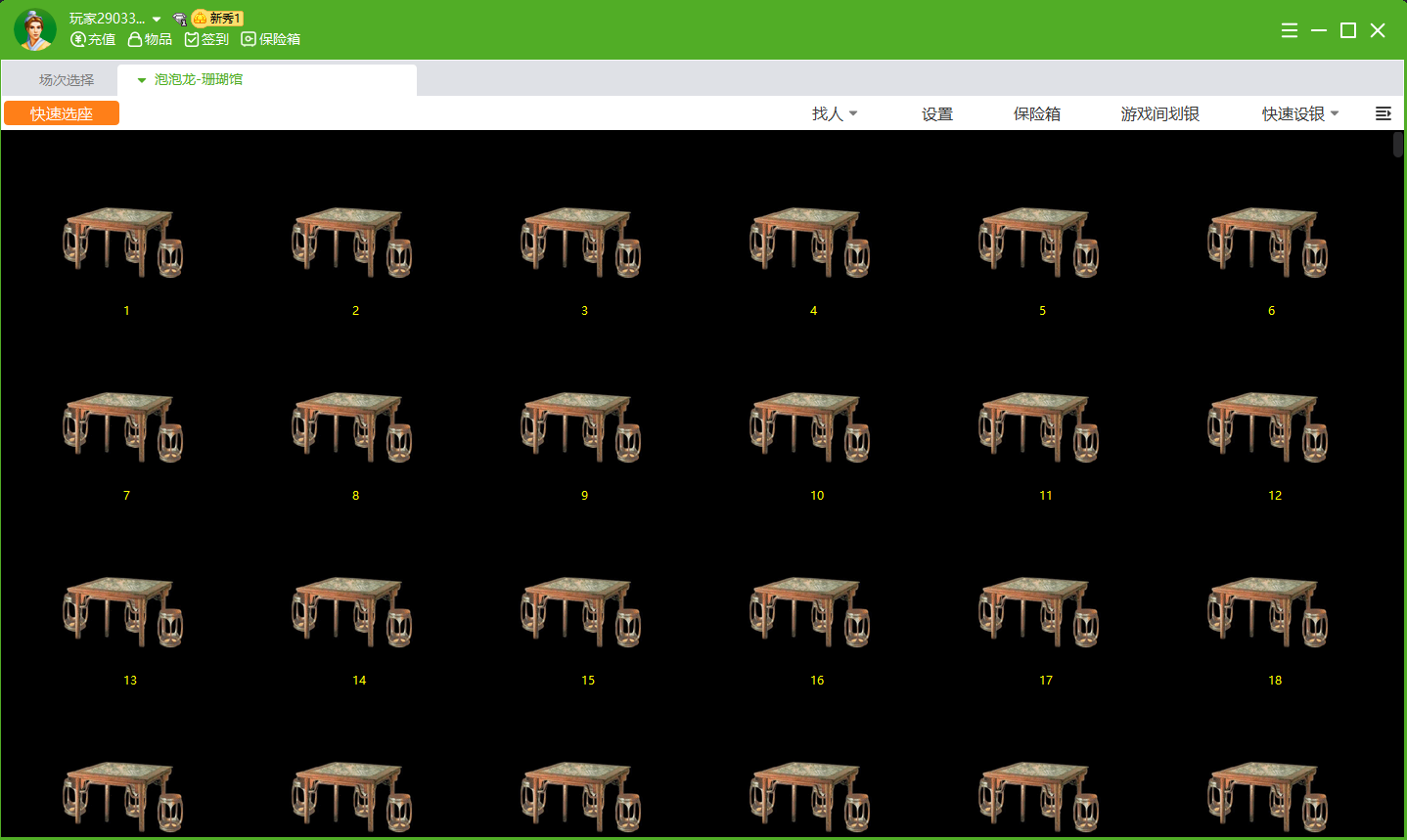Click the 新秀1 rank badge
This screenshot has height=840, width=1407.
[217, 19]
